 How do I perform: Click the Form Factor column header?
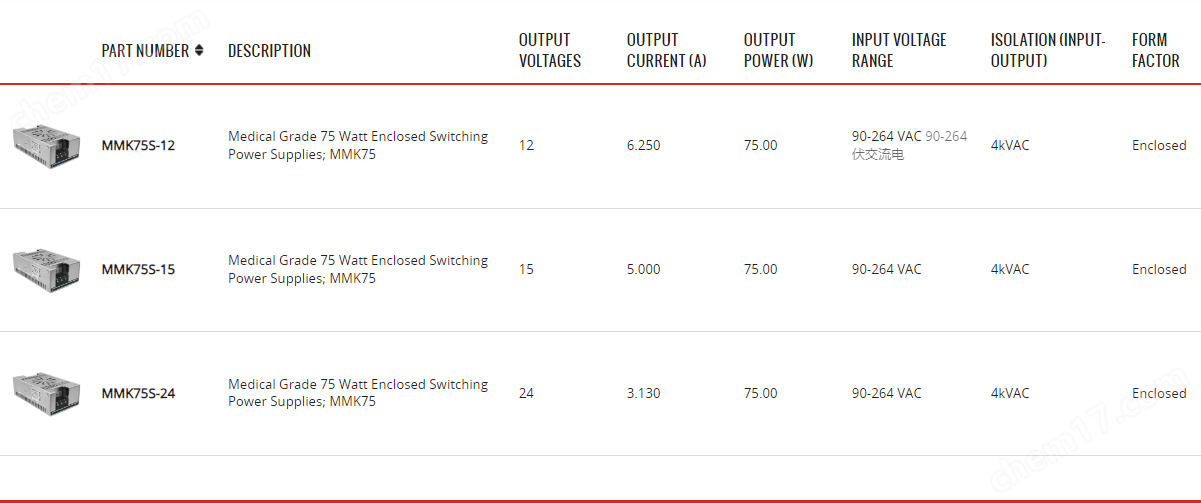point(1156,50)
